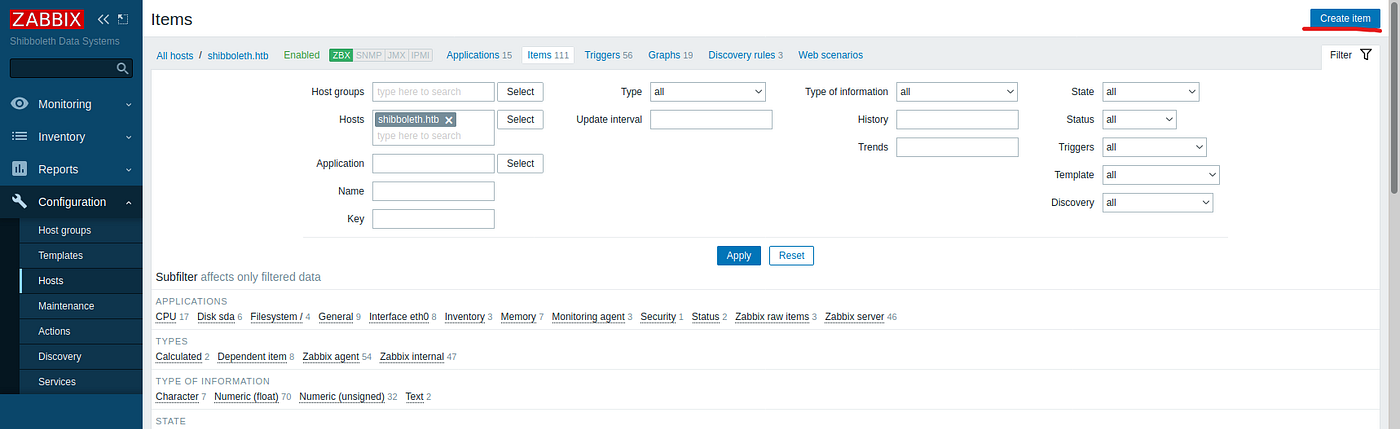Click the Create item button
1400x429 pixels.
[x=1345, y=19]
